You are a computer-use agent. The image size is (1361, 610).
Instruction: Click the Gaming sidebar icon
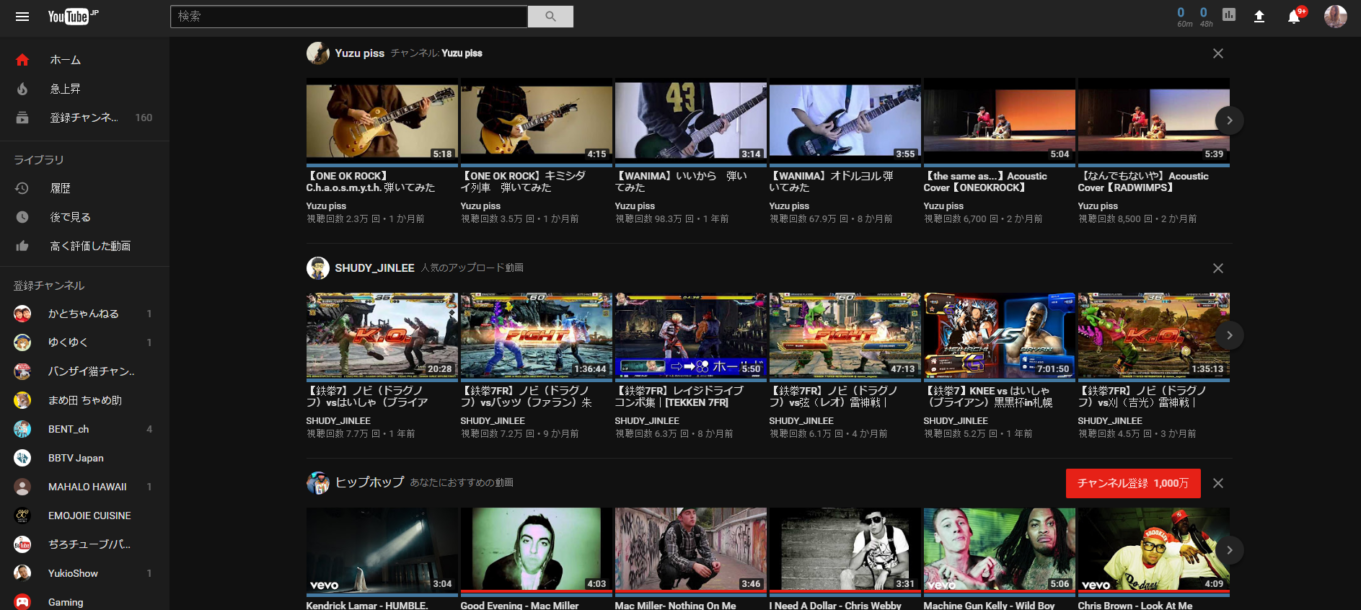pyautogui.click(x=22, y=602)
